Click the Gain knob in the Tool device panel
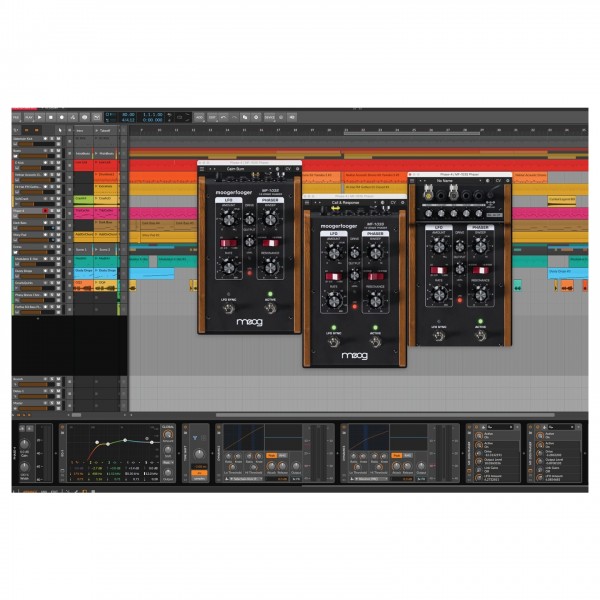 24,444
